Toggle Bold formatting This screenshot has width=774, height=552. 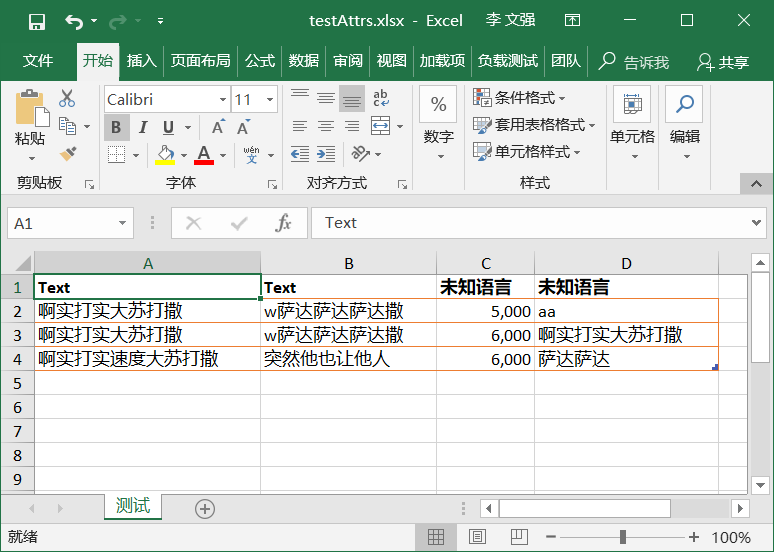click(116, 127)
